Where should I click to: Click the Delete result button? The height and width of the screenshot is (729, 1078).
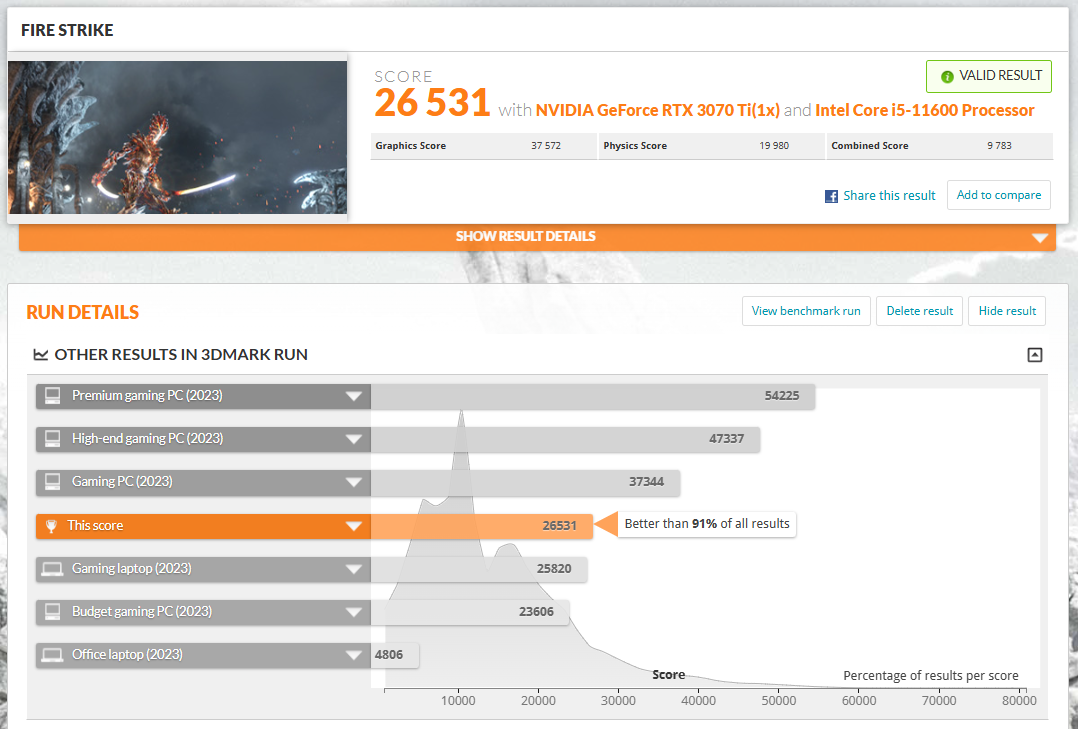[919, 311]
